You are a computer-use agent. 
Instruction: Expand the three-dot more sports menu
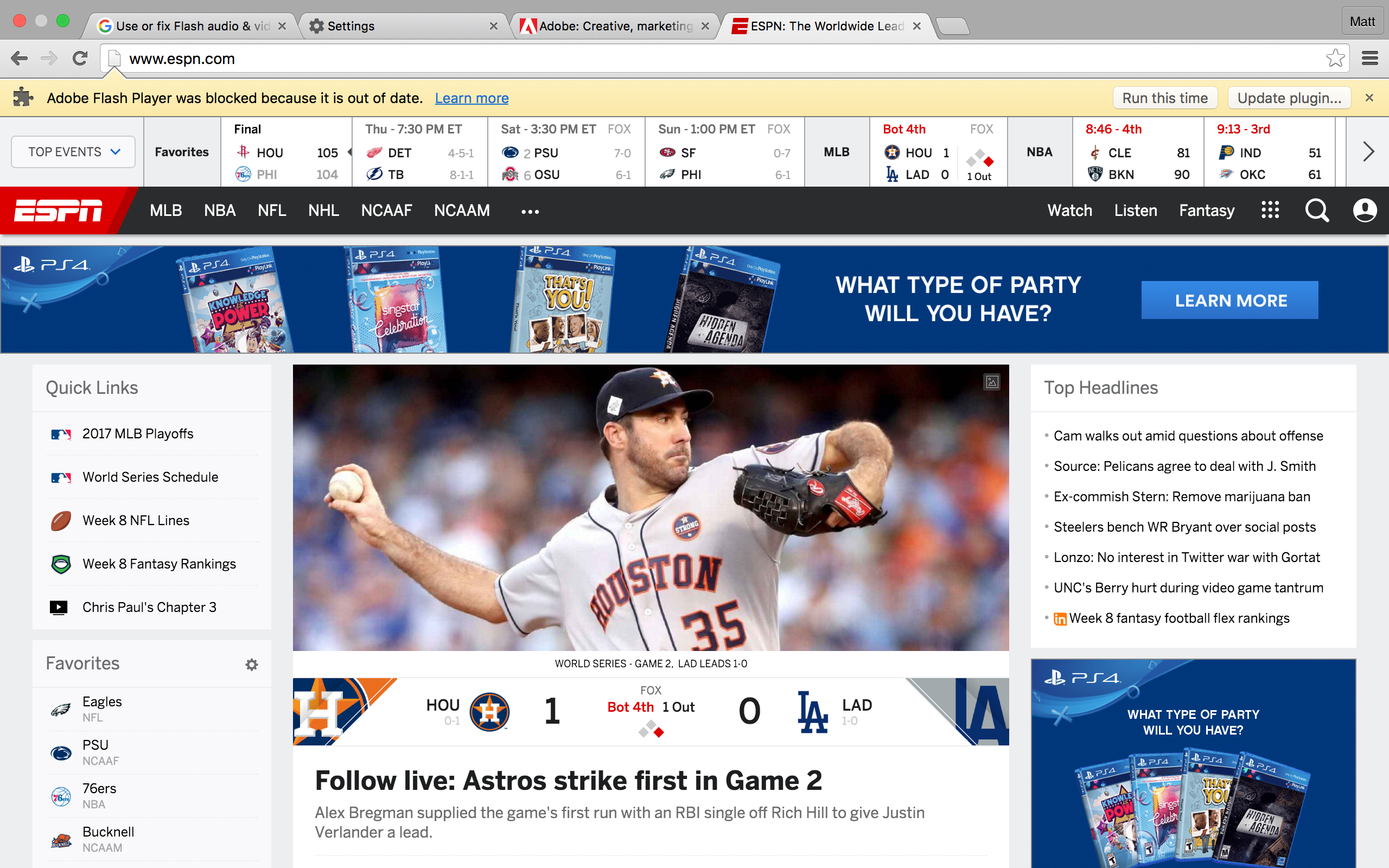[x=530, y=211]
